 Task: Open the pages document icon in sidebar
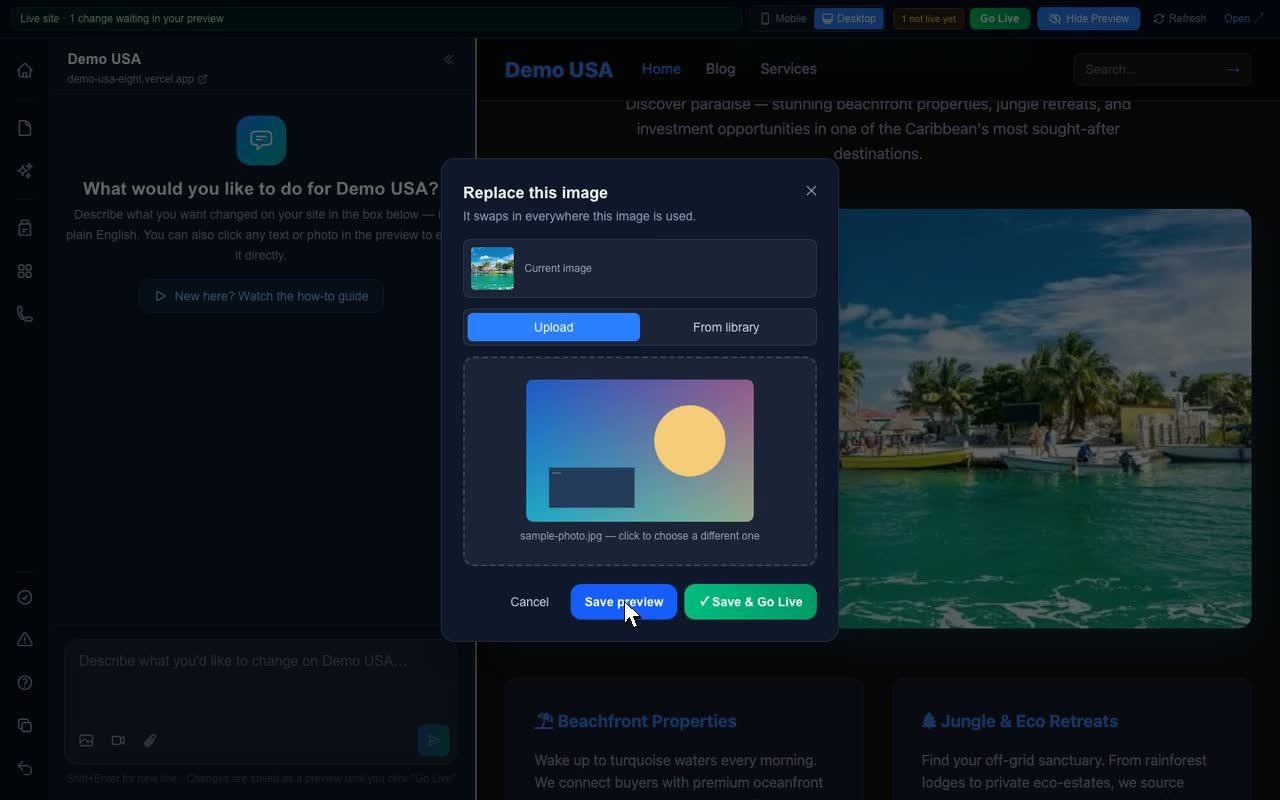click(25, 128)
